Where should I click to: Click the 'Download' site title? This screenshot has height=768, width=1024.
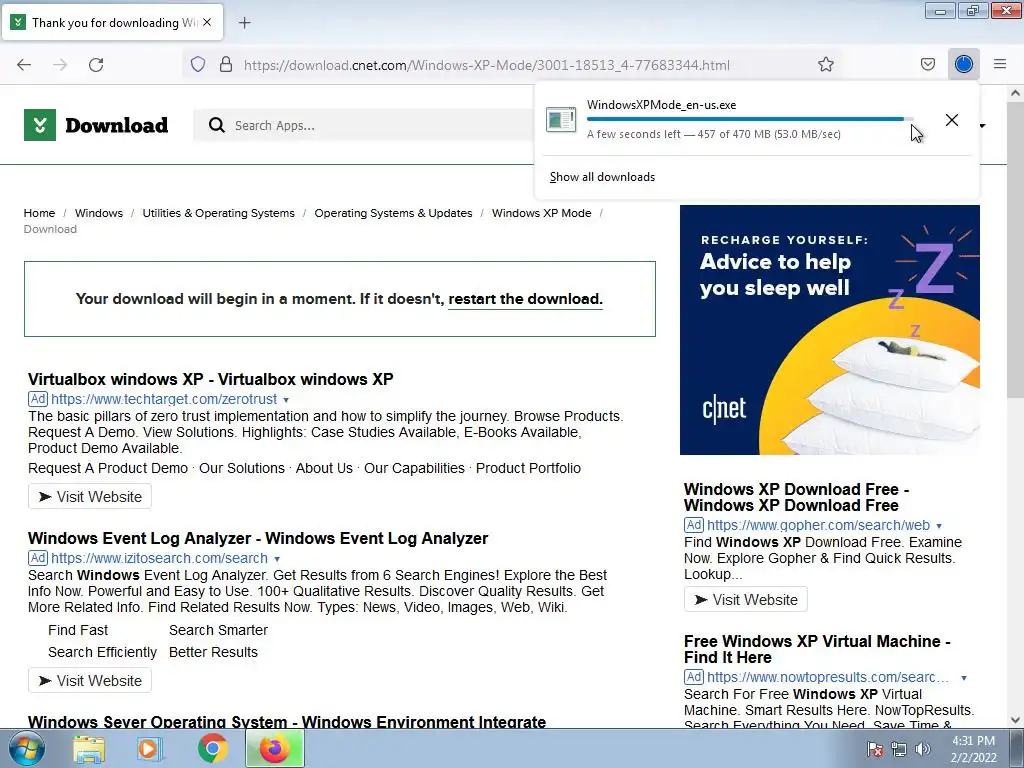pos(116,125)
